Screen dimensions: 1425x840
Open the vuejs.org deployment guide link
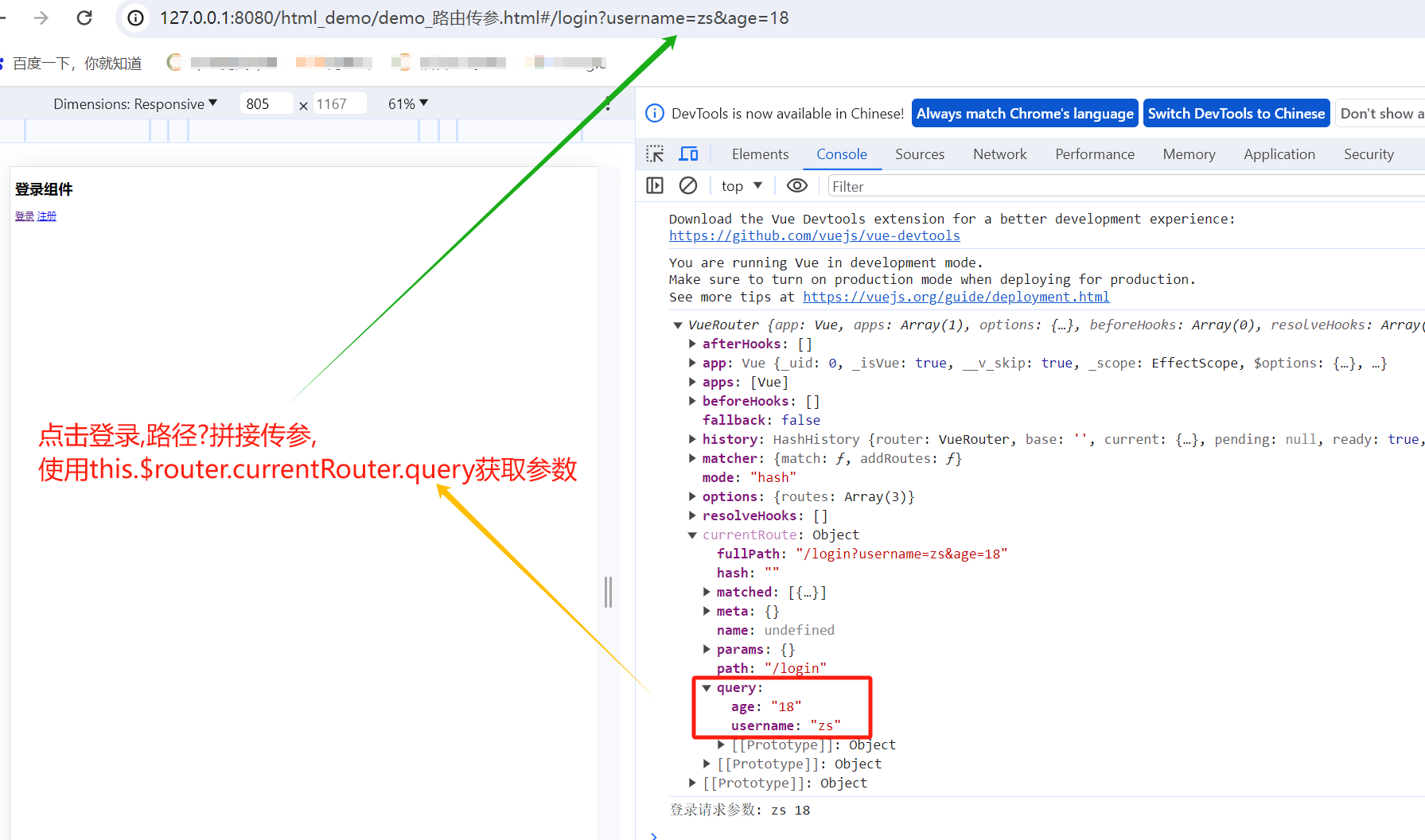956,297
